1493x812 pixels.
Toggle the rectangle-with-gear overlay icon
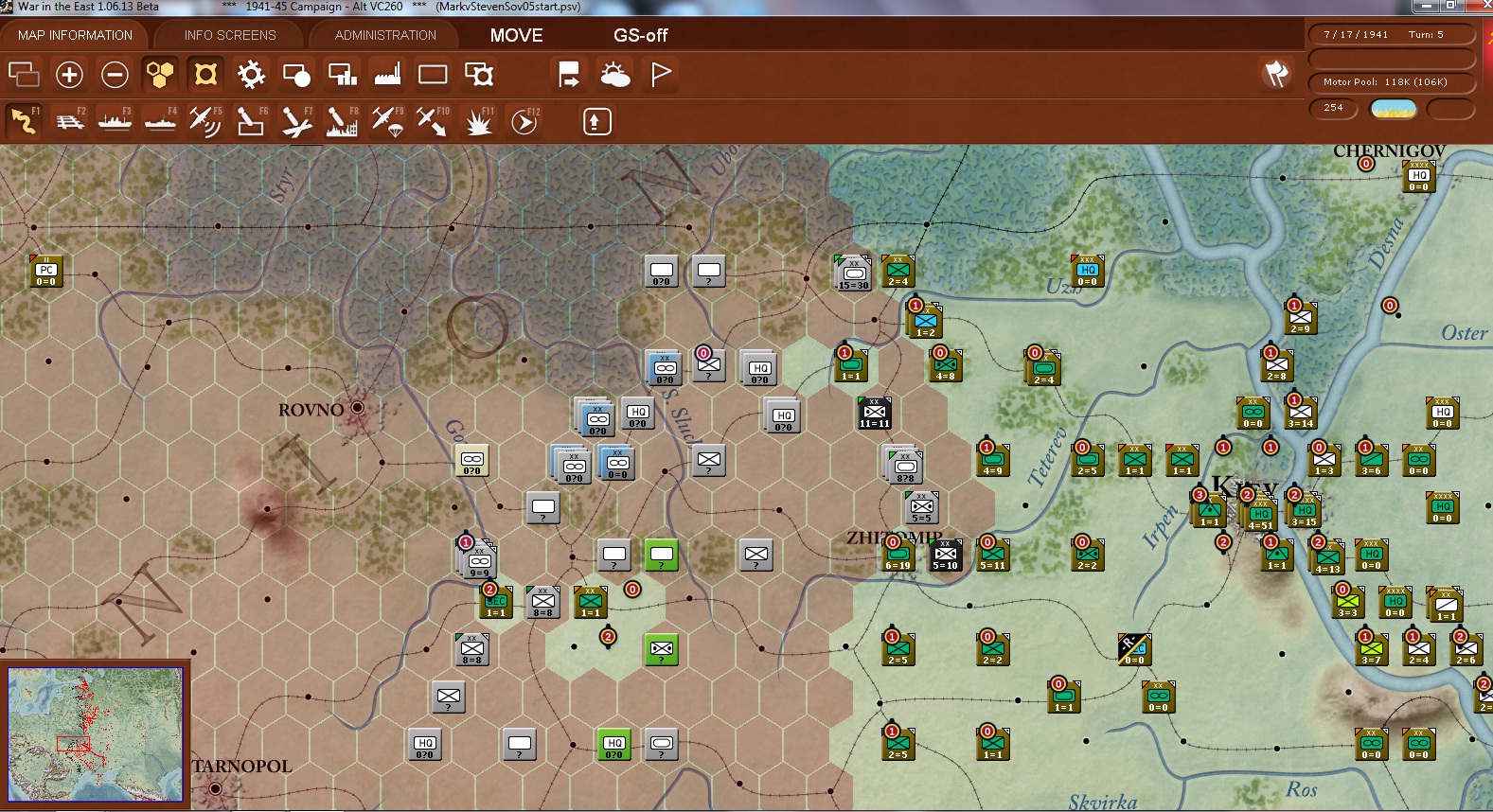coord(478,74)
